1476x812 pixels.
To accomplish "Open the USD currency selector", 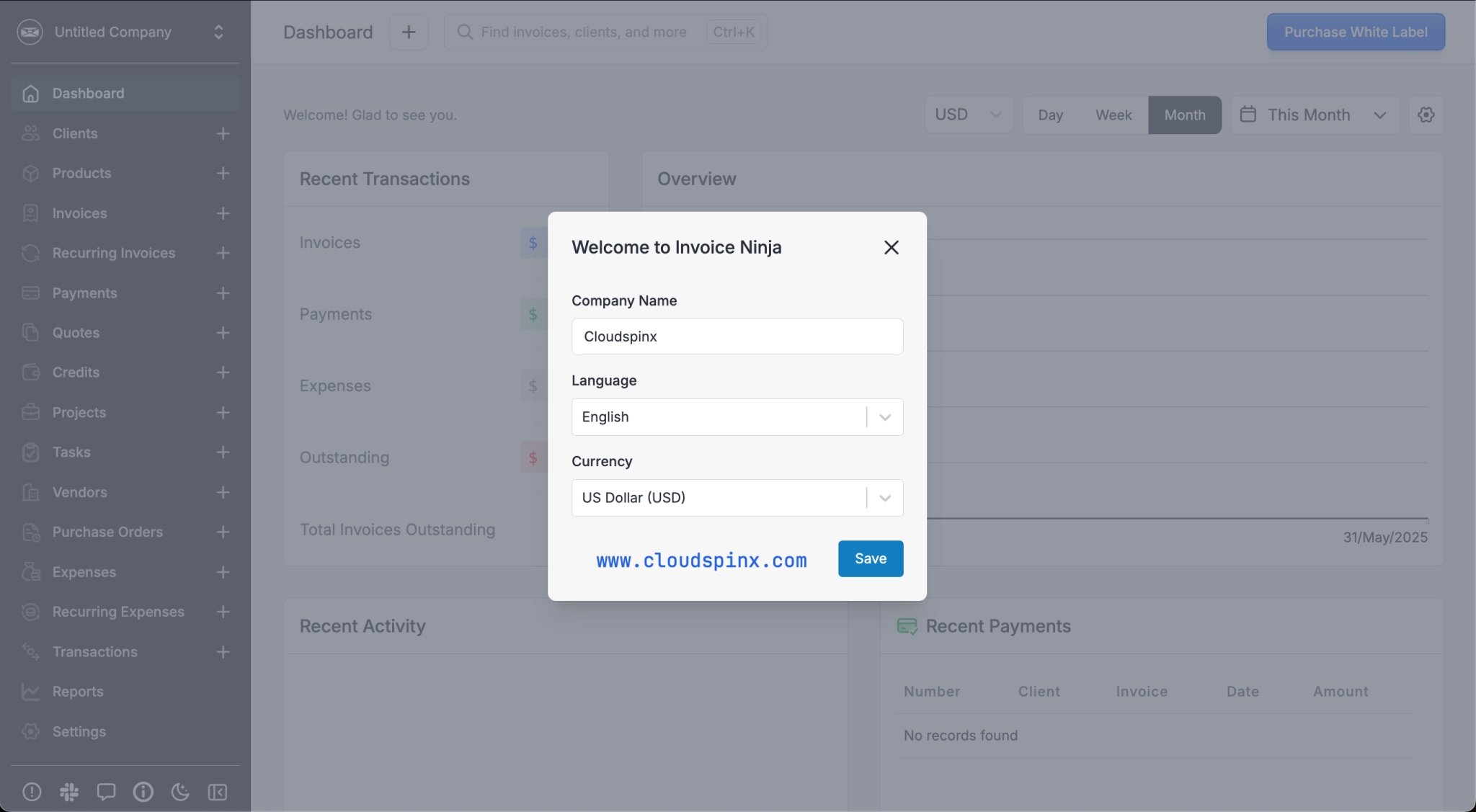I will pyautogui.click(x=968, y=115).
